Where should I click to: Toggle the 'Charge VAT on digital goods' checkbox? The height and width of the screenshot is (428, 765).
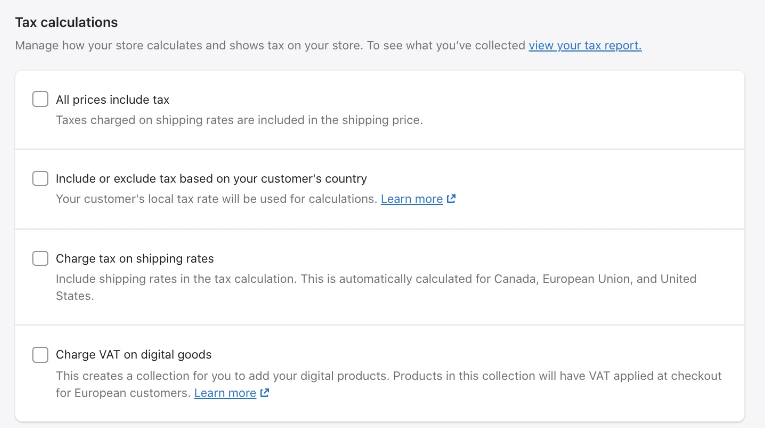point(40,354)
